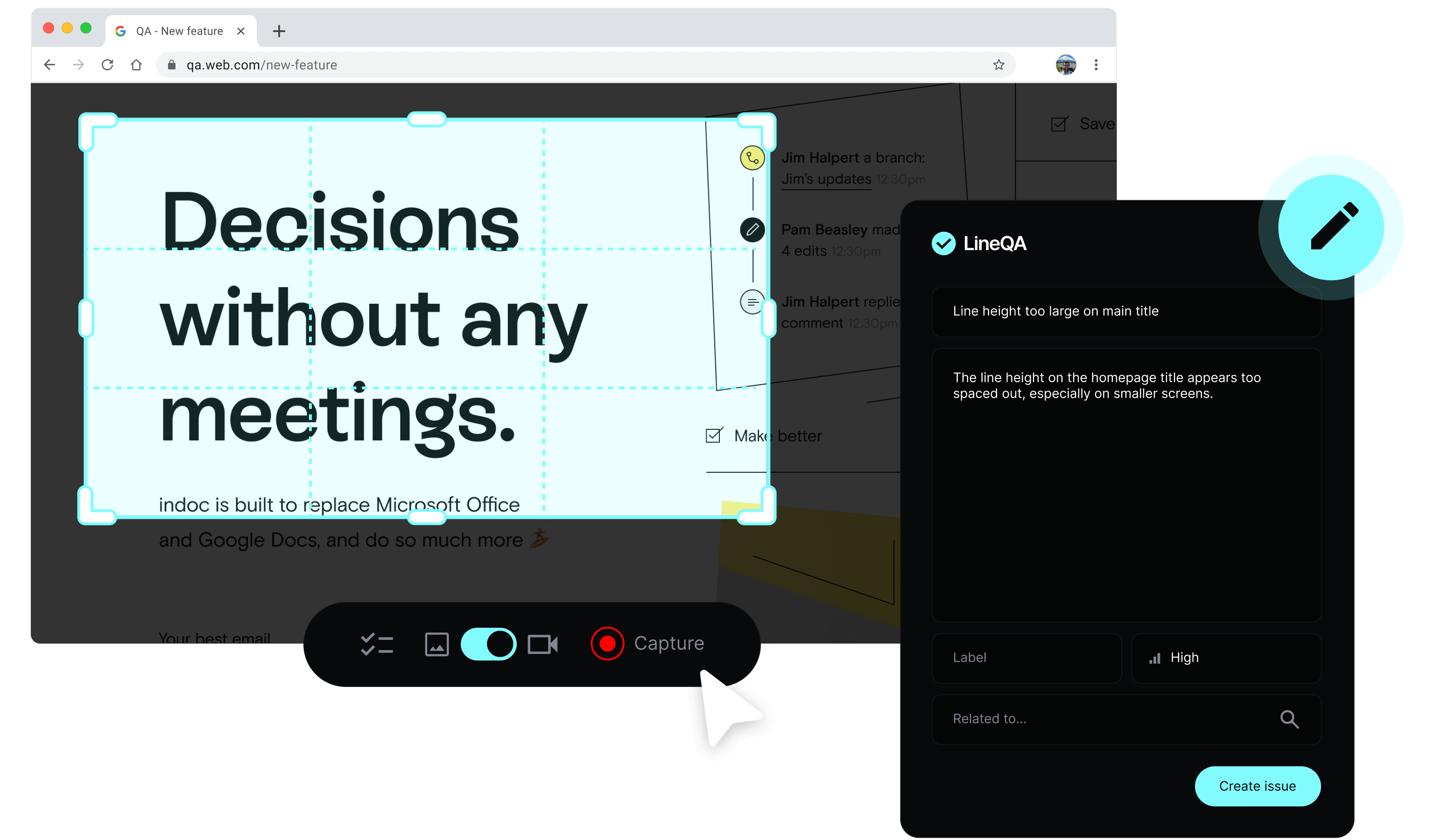This screenshot has width=1434, height=840.
Task: Grab the top-left selection corner handle
Action: pyautogui.click(x=97, y=132)
